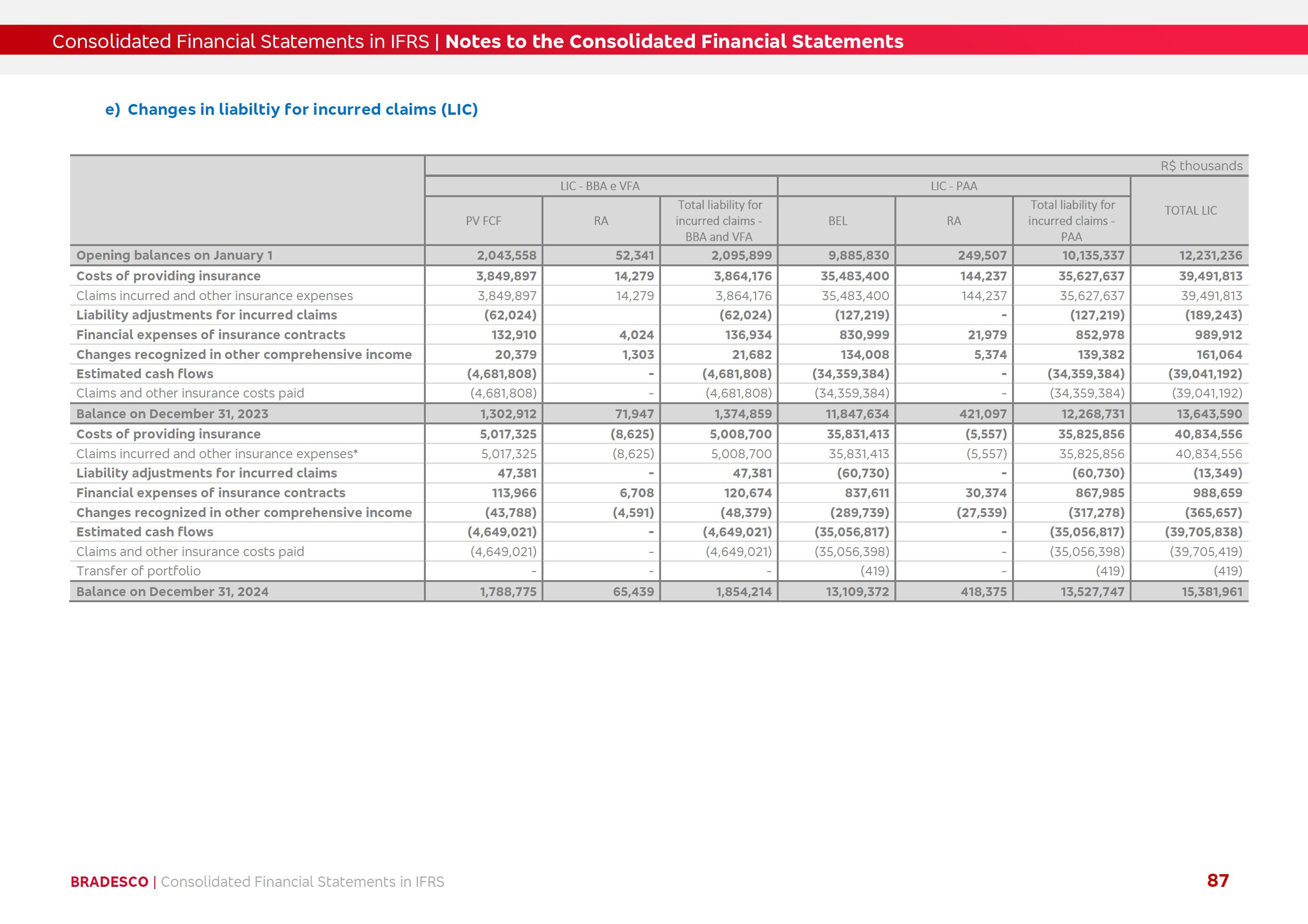Viewport: 1308px width, 924px height.
Task: Click value (35,056,817) in BEL column
Action: pos(851,532)
